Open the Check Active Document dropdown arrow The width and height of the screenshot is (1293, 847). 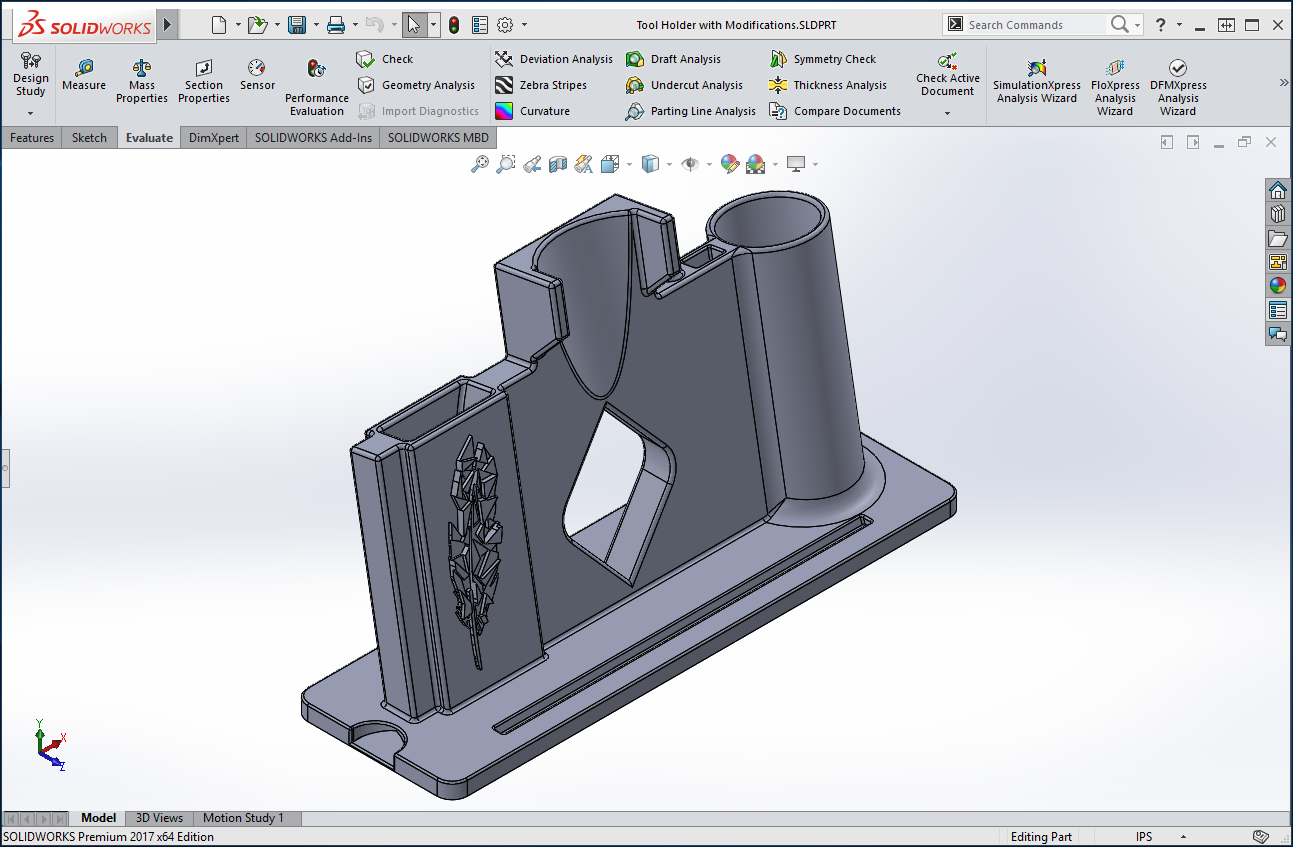(x=947, y=113)
